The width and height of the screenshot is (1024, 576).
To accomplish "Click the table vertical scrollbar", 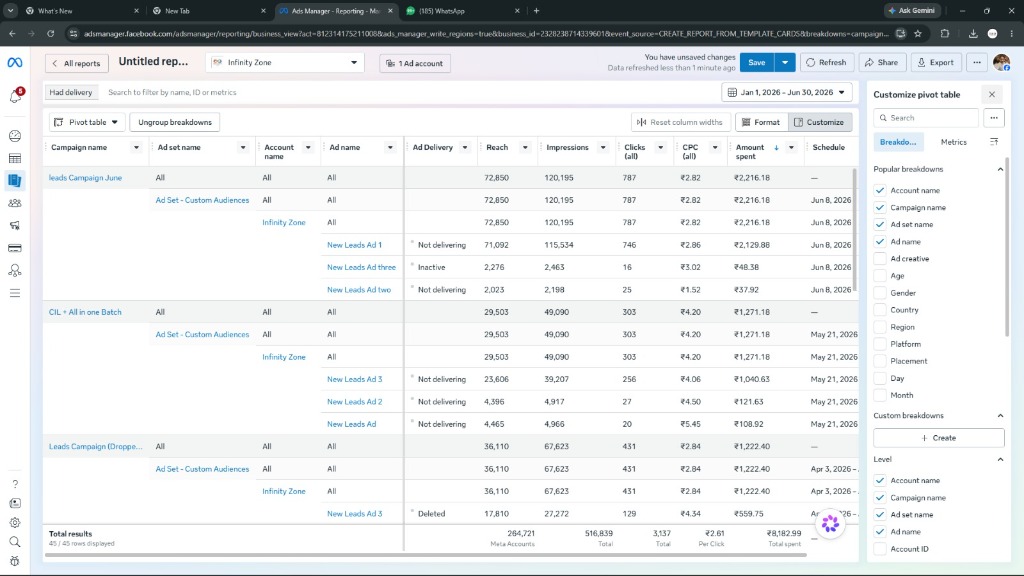I will tap(855, 230).
